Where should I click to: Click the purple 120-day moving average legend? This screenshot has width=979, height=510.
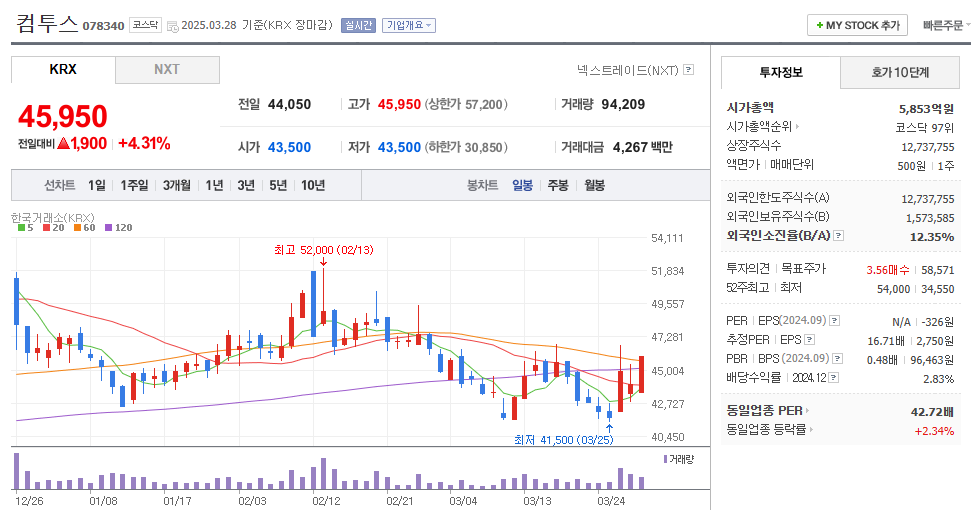coord(119,228)
